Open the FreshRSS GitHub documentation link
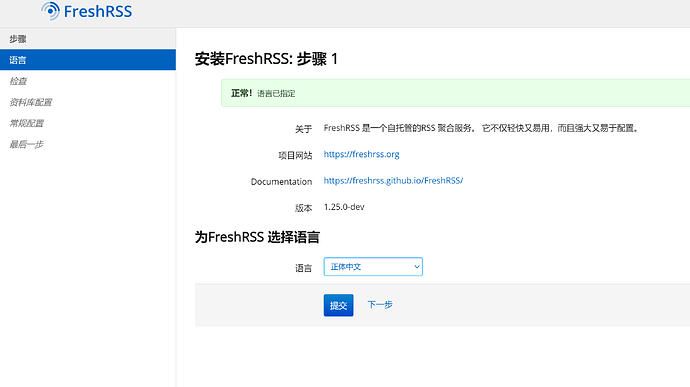 (393, 181)
